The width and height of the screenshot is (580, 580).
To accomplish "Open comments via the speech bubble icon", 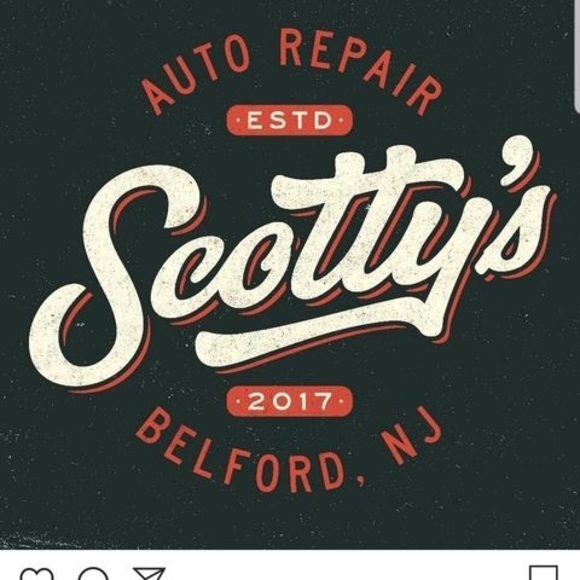I will [x=94, y=574].
